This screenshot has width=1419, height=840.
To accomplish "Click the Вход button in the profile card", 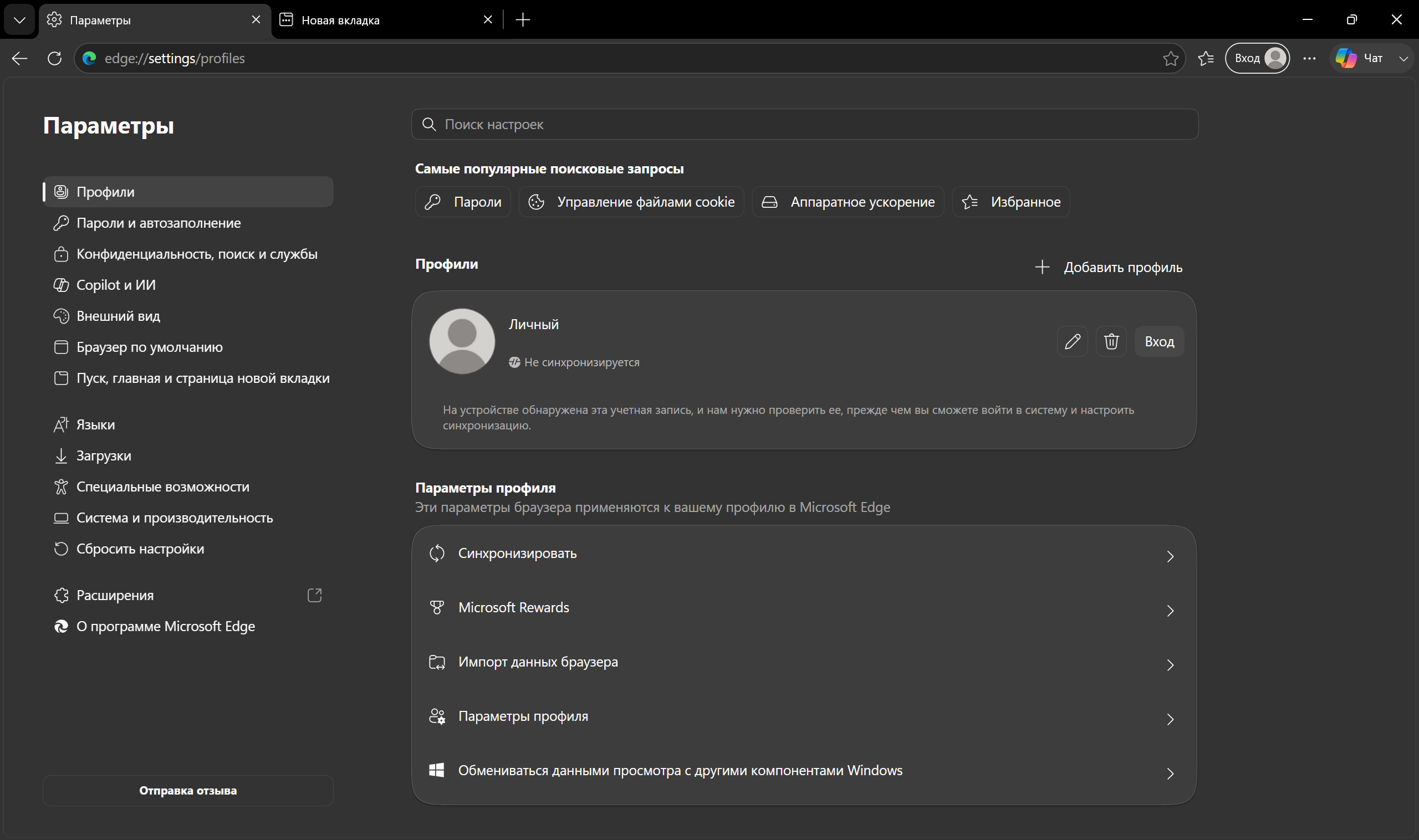I will (1159, 341).
